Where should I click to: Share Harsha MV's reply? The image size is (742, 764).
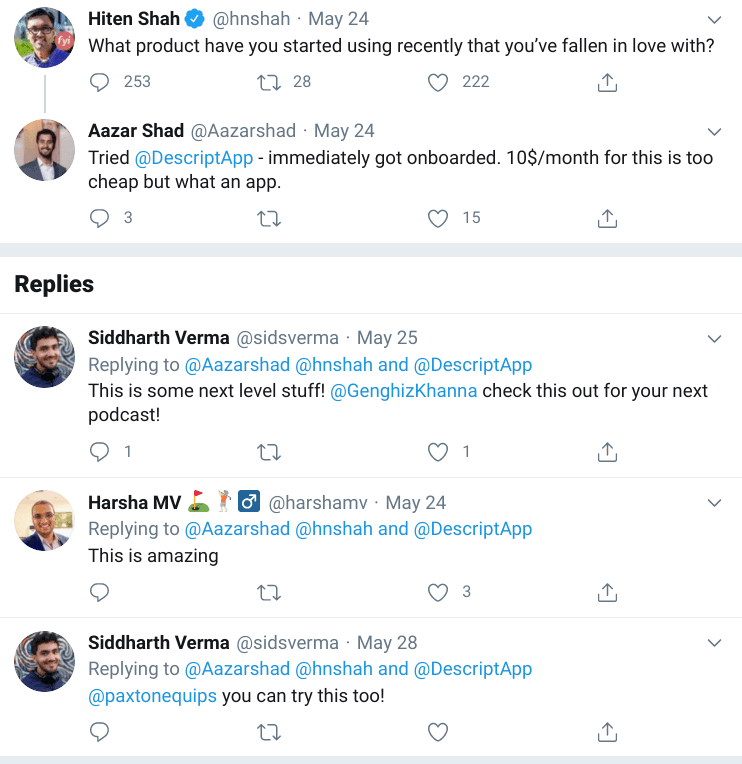607,593
